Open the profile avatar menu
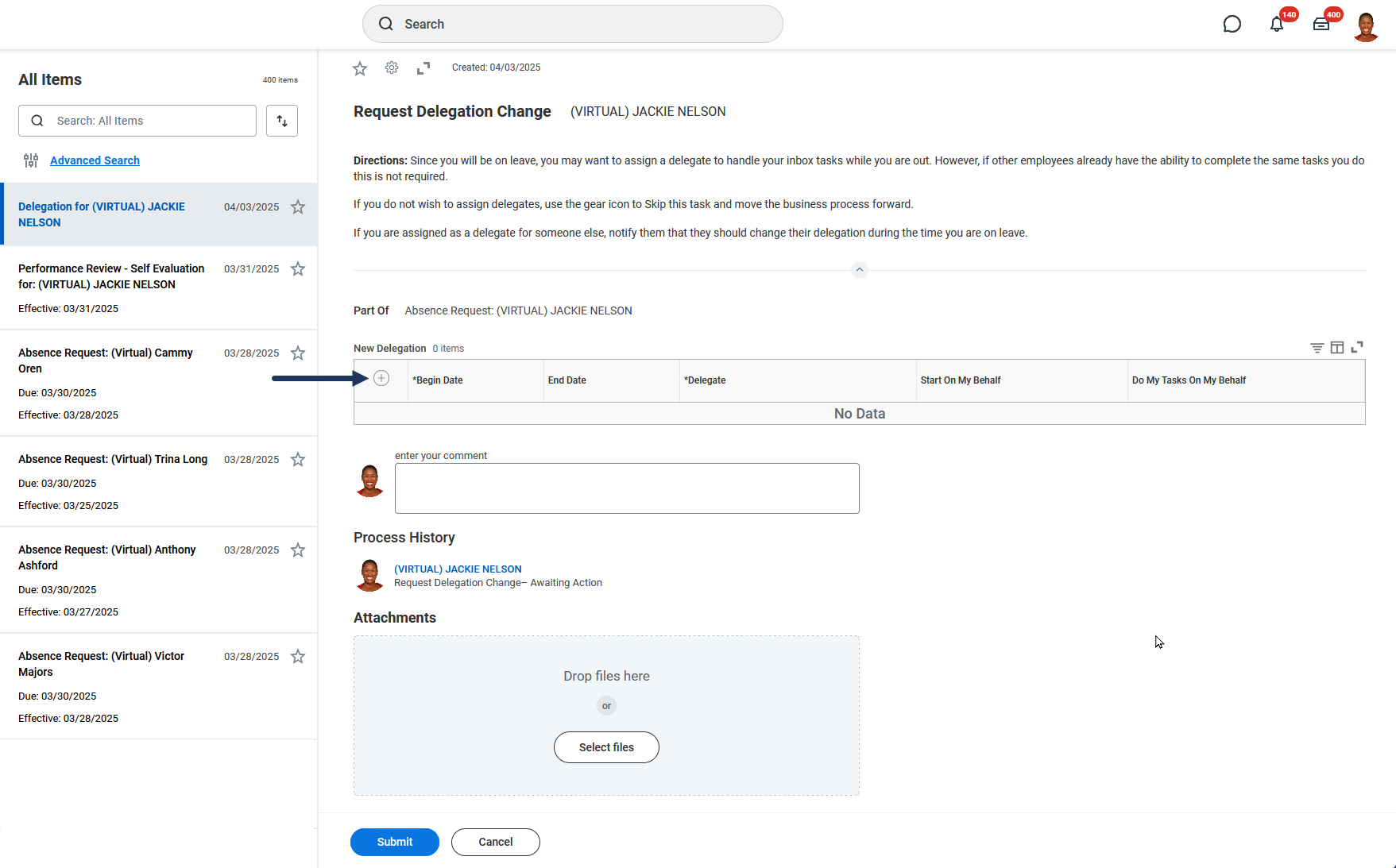Viewport: 1396px width, 868px height. click(1366, 26)
